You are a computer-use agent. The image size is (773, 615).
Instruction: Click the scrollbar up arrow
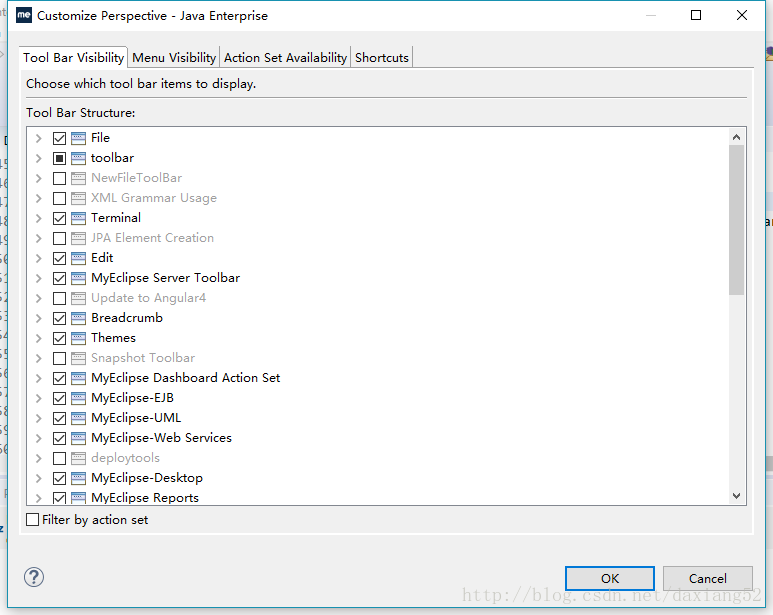click(x=737, y=137)
